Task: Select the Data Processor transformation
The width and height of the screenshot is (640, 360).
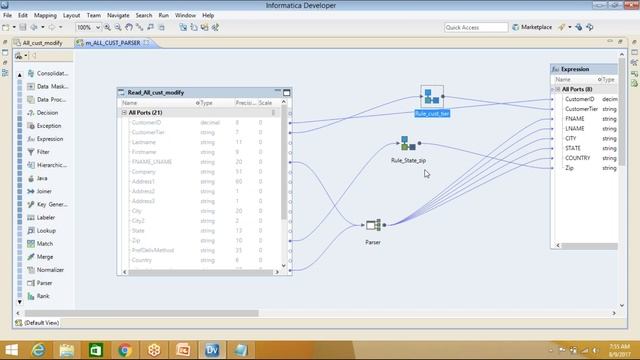Action: click(x=47, y=100)
